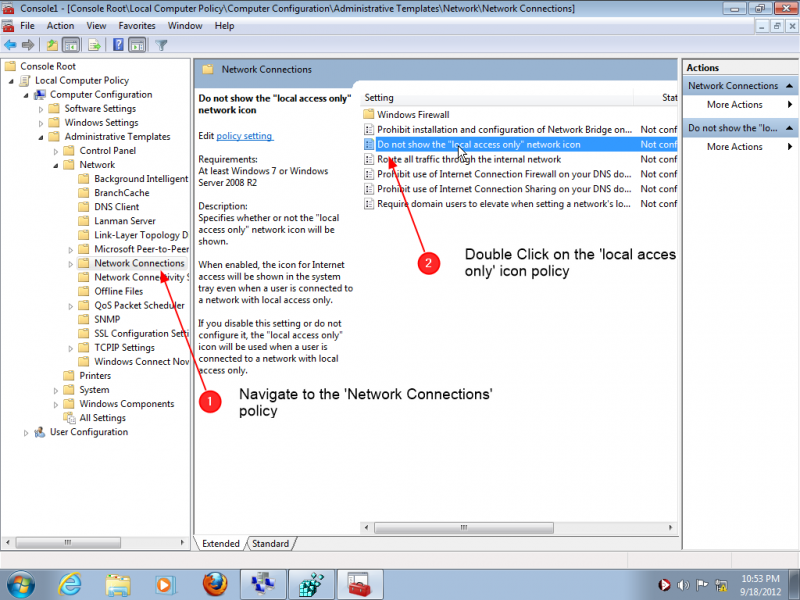Image resolution: width=800 pixels, height=600 pixels.
Task: Click the console tree horizontal scrollbar thumb
Action: pyautogui.click(x=68, y=542)
